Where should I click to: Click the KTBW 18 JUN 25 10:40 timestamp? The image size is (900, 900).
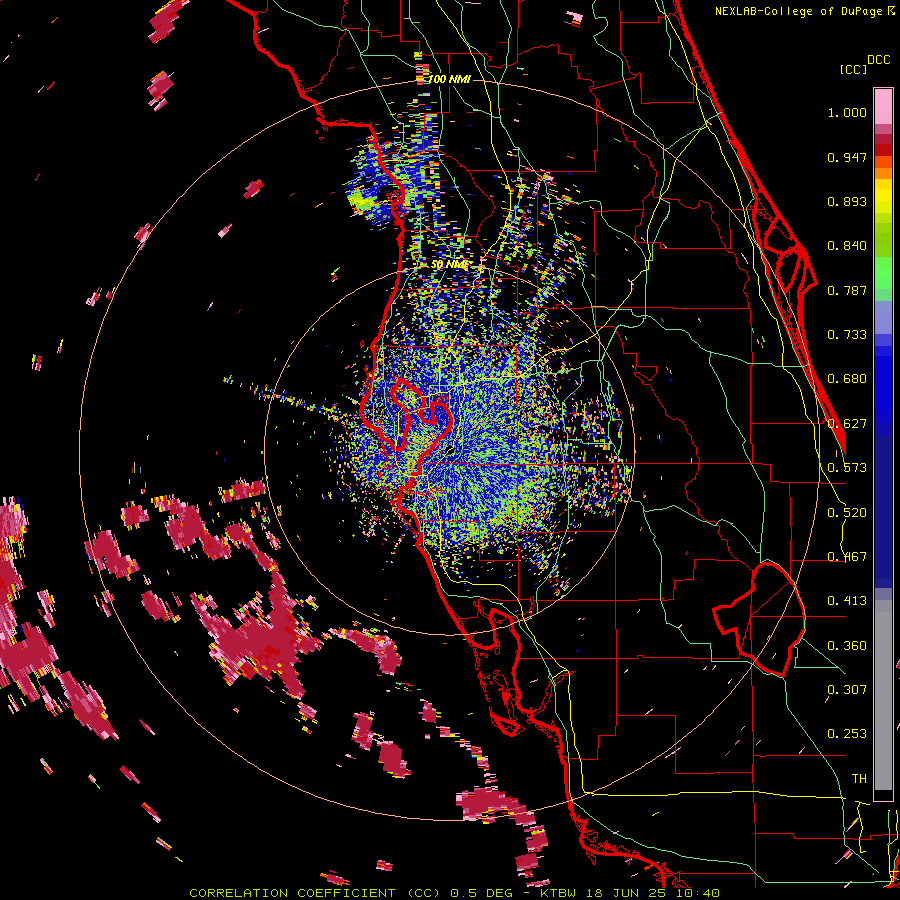630,893
